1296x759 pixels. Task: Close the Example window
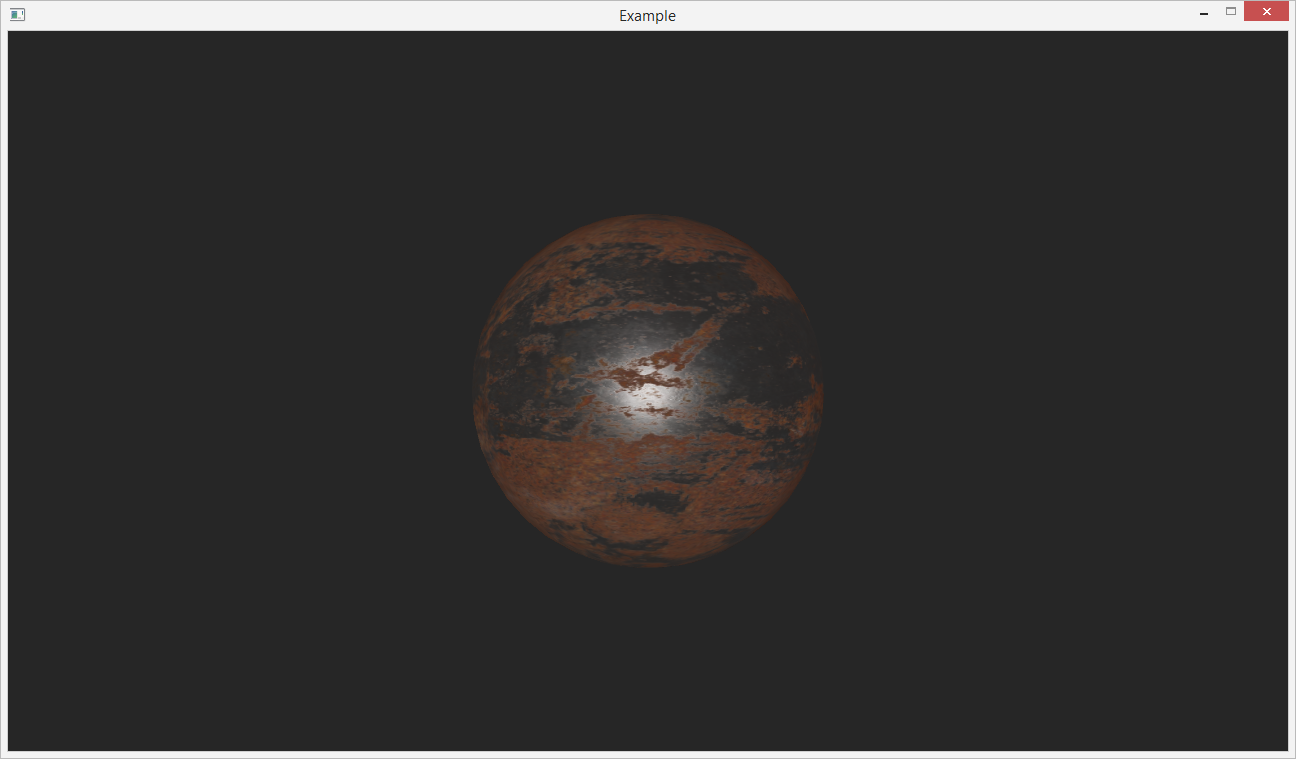(1266, 12)
